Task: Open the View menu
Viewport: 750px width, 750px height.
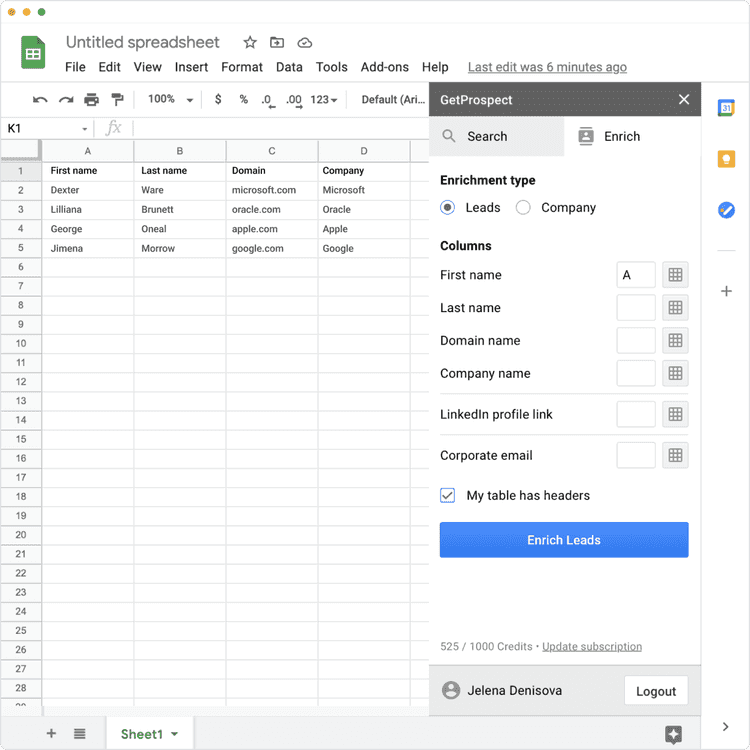Action: pyautogui.click(x=147, y=67)
